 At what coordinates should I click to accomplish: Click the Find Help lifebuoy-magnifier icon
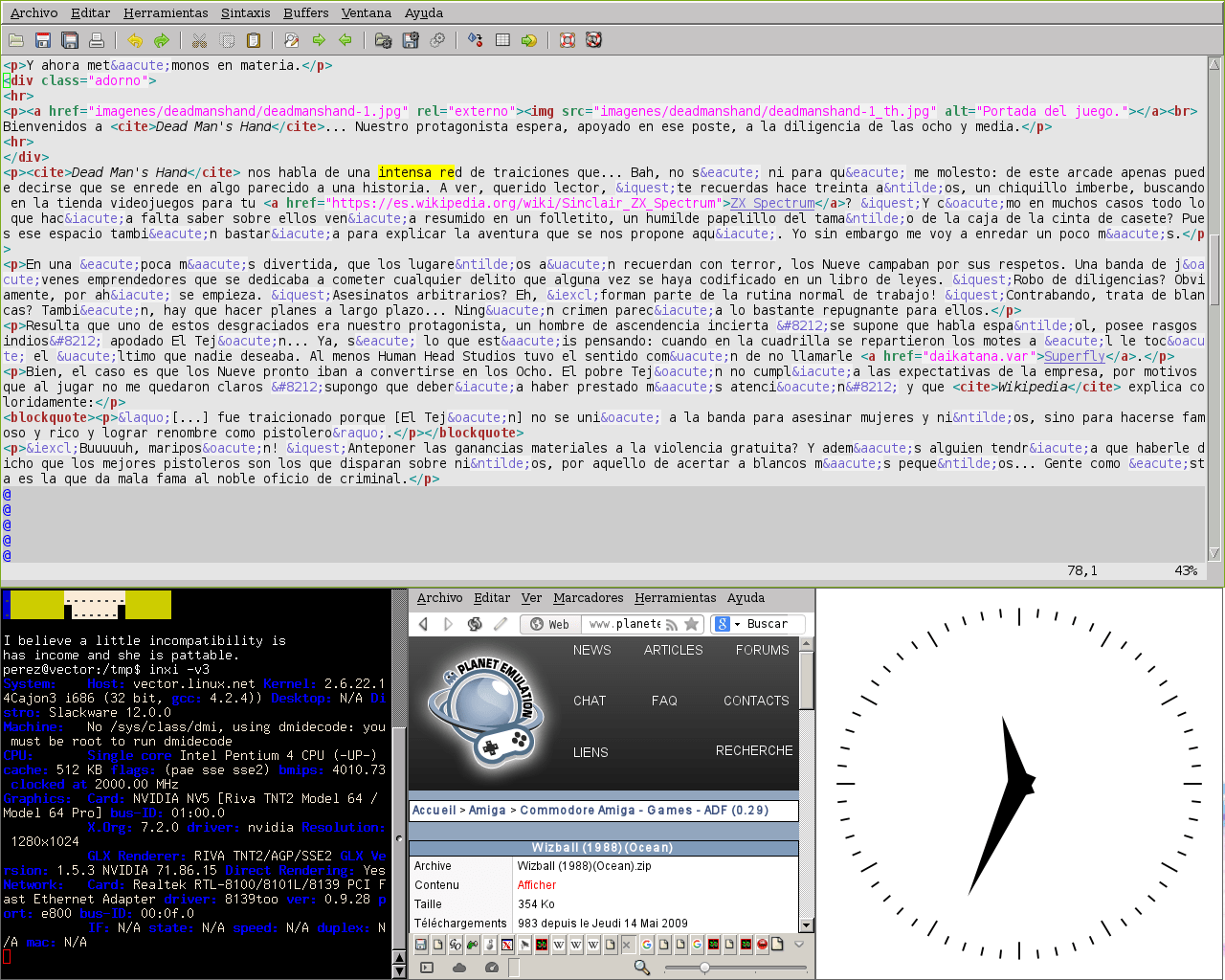594,40
